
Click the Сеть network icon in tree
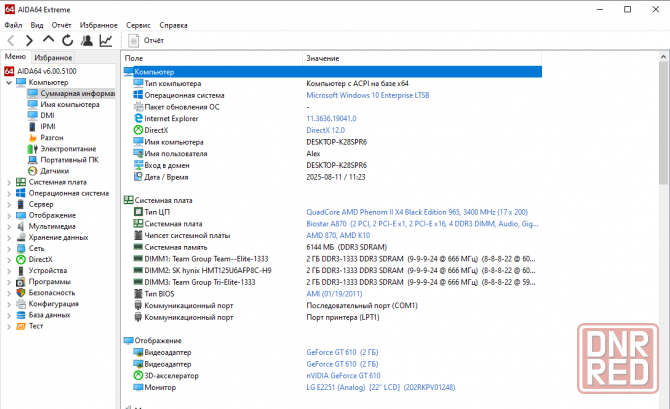click(x=21, y=248)
